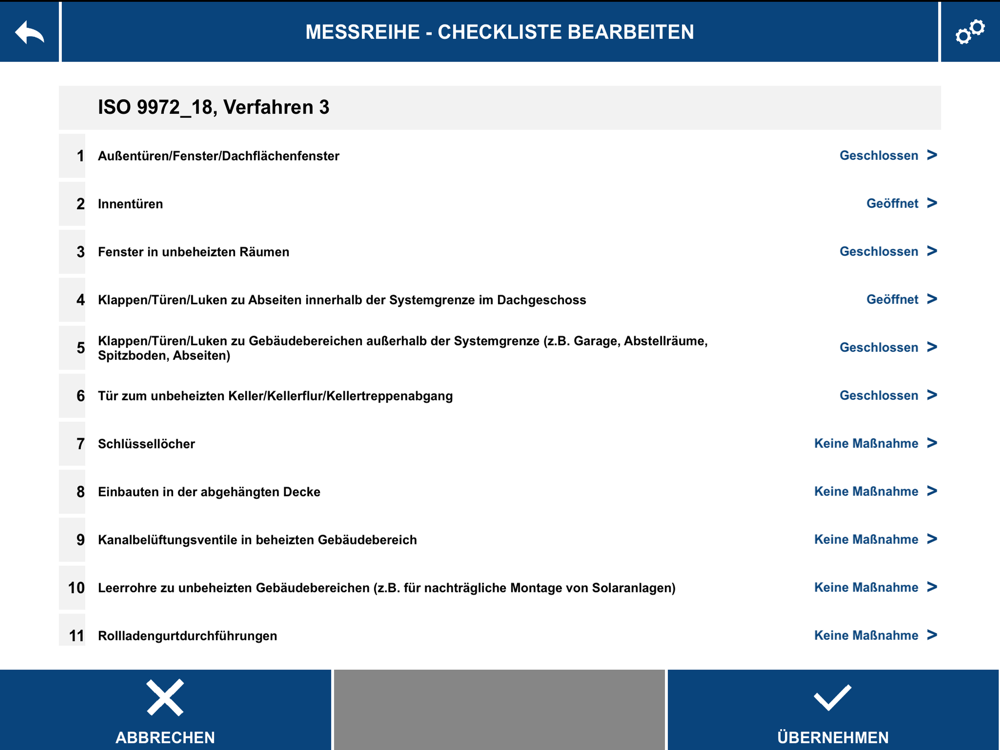Select the Innentüren row label

click(x=130, y=204)
